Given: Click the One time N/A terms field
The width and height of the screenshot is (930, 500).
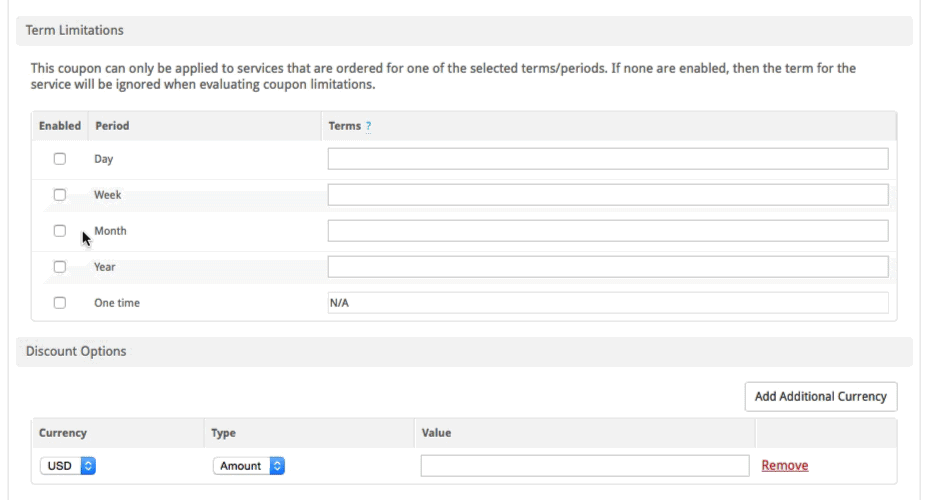Looking at the screenshot, I should click(x=608, y=303).
